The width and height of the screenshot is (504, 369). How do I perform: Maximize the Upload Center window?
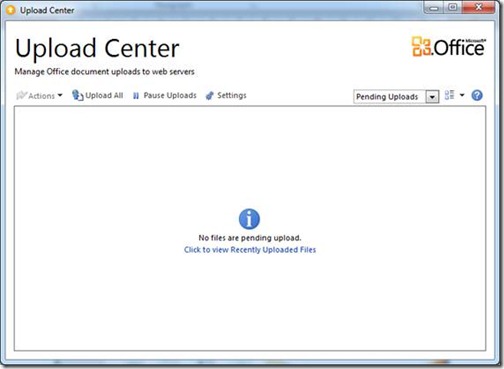(452, 8)
